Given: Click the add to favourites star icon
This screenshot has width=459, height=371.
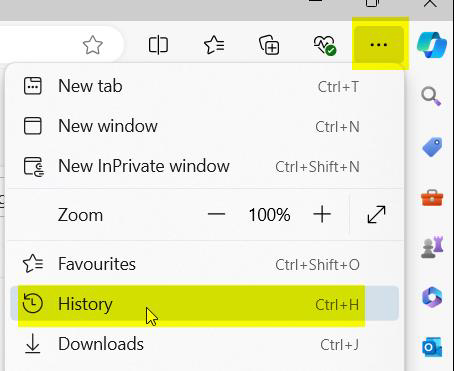Looking at the screenshot, I should [92, 45].
